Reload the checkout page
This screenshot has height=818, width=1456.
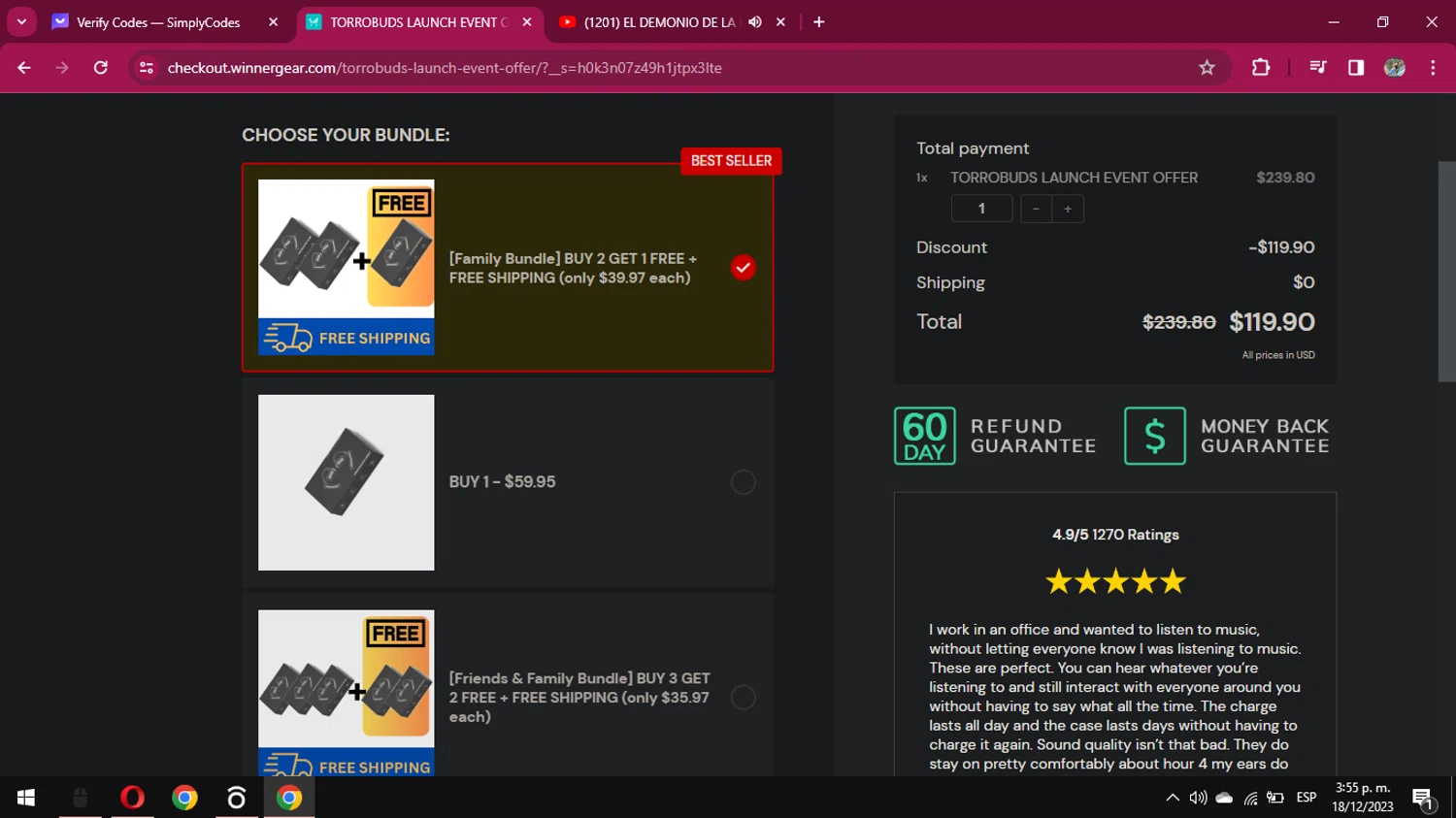tap(101, 68)
